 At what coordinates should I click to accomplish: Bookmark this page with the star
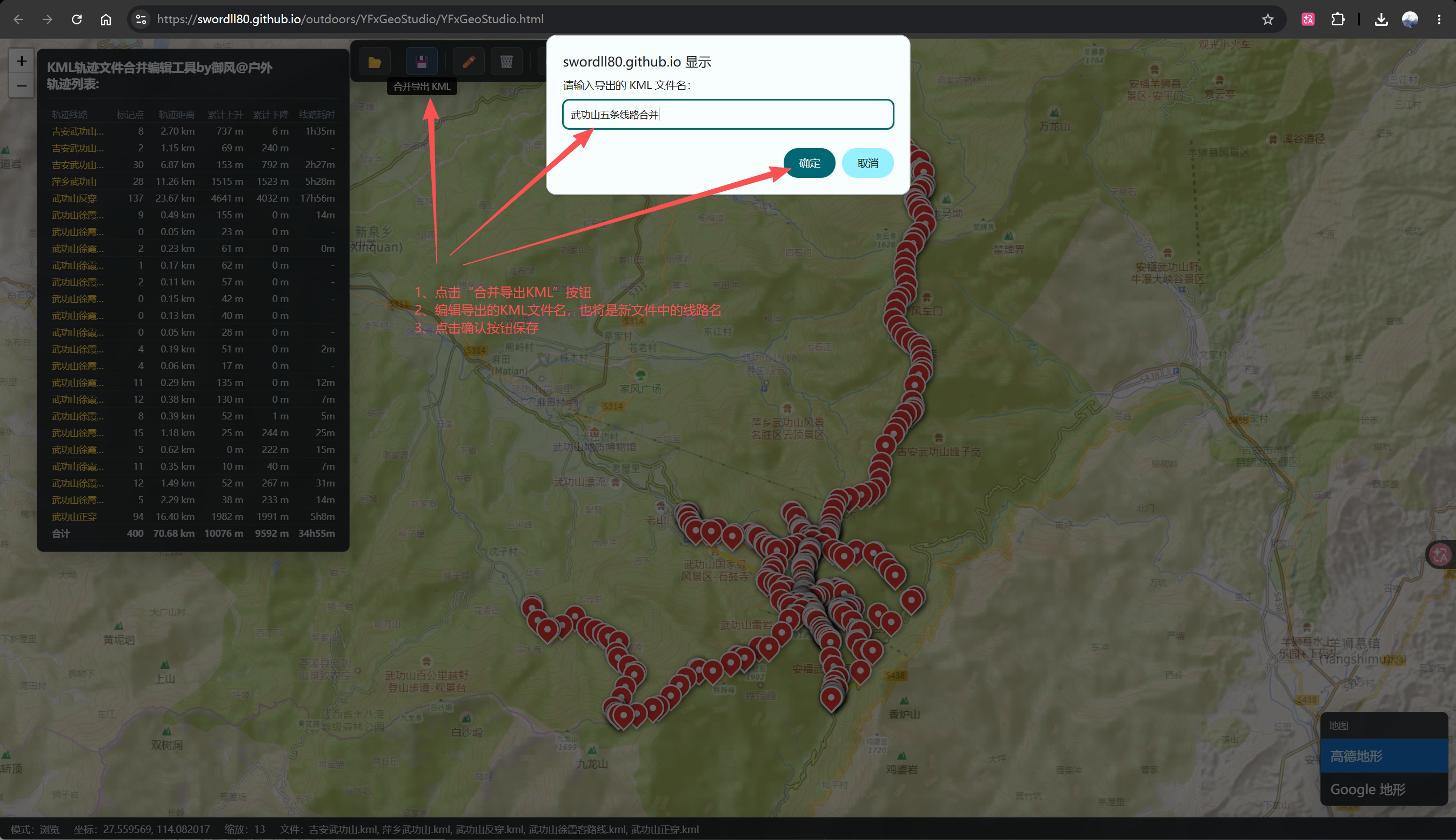(1267, 19)
